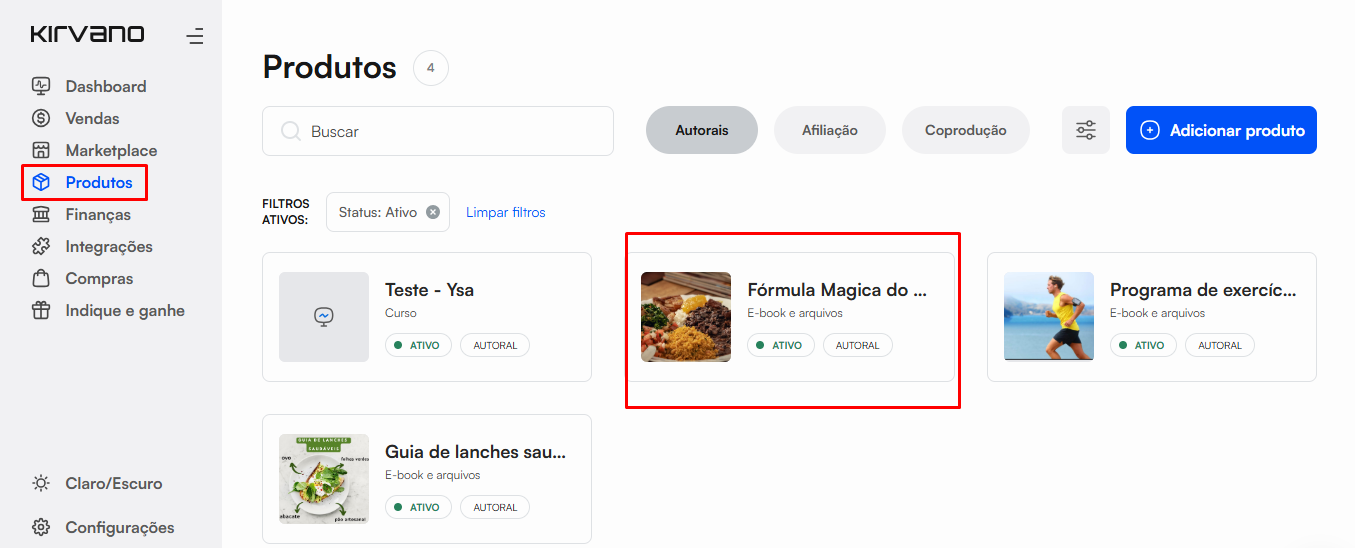The height and width of the screenshot is (548, 1355).
Task: Click the Finanças bank icon
Action: click(41, 214)
